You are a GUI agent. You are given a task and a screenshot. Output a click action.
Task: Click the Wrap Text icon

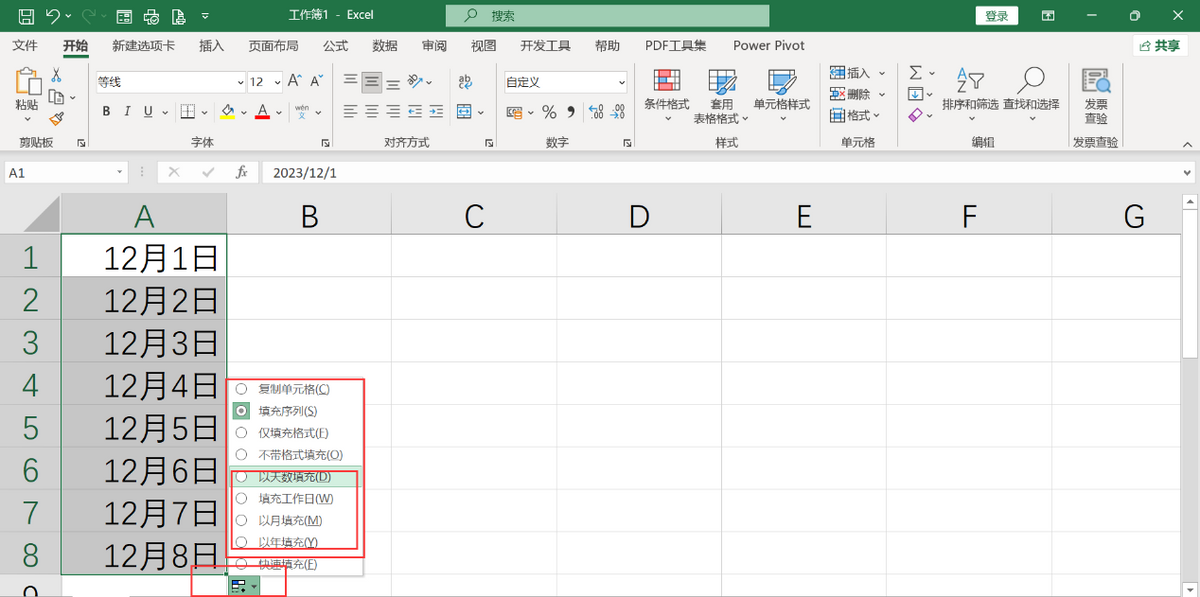[x=465, y=81]
